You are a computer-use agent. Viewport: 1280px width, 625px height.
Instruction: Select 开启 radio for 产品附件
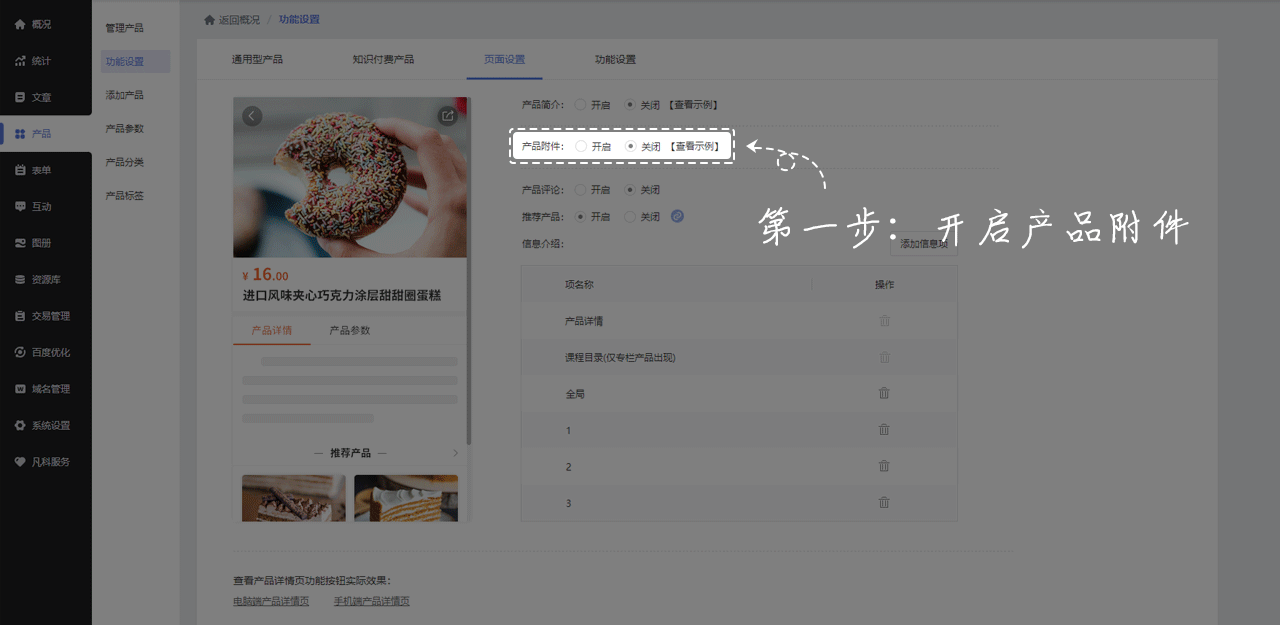tap(581, 146)
